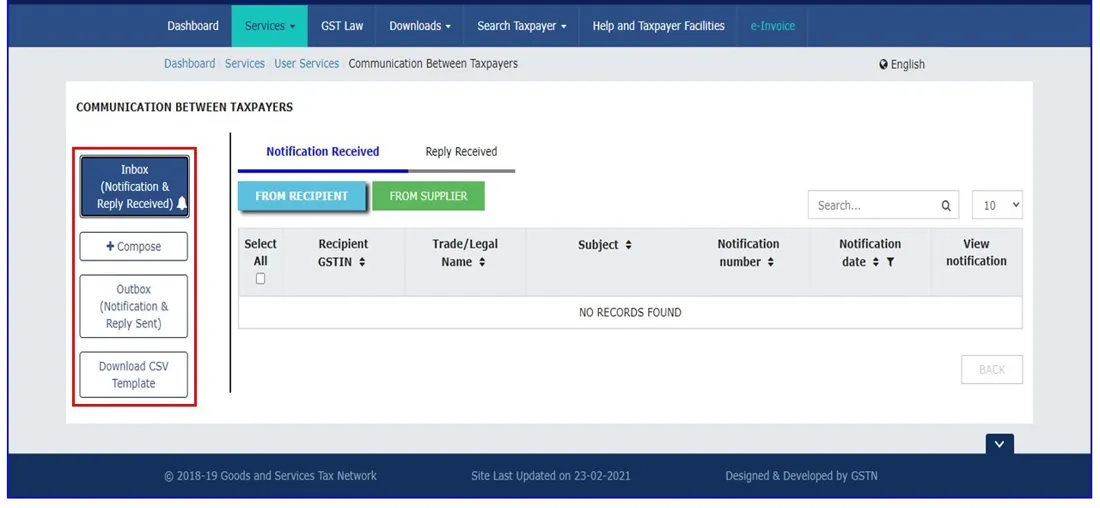Image resolution: width=1100 pixels, height=508 pixels.
Task: Open Outbox (Notification & Reply Sent)
Action: [x=133, y=306]
